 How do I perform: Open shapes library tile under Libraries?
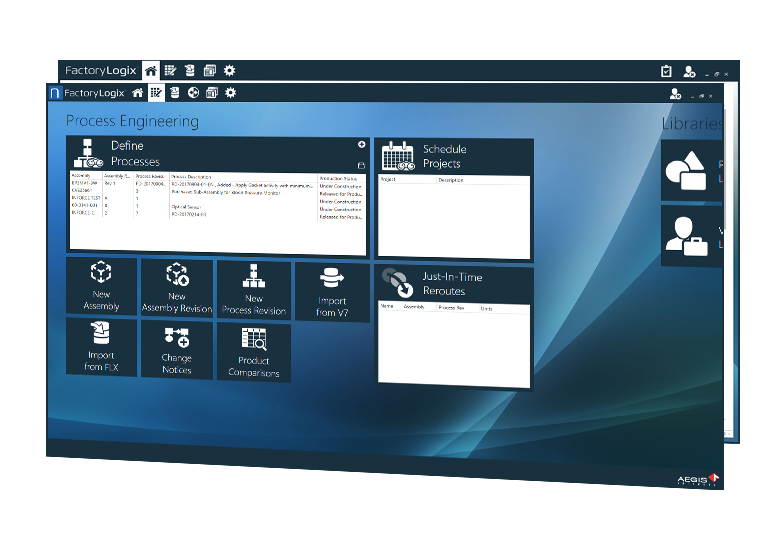point(691,170)
